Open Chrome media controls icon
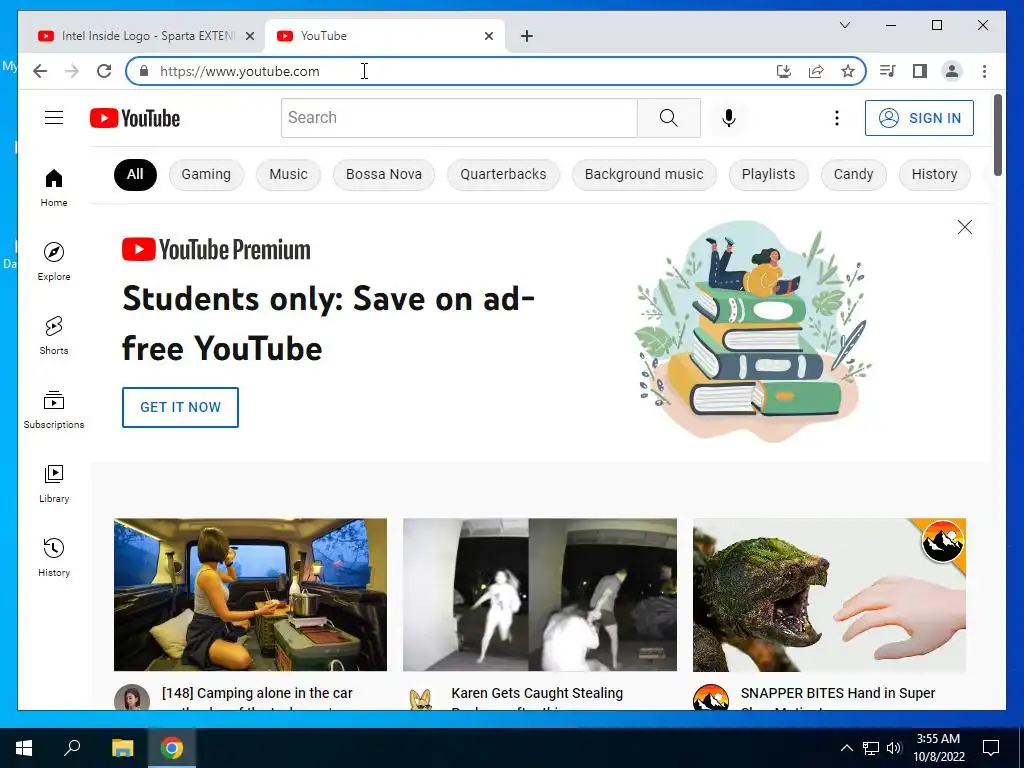This screenshot has height=768, width=1024. coord(888,71)
